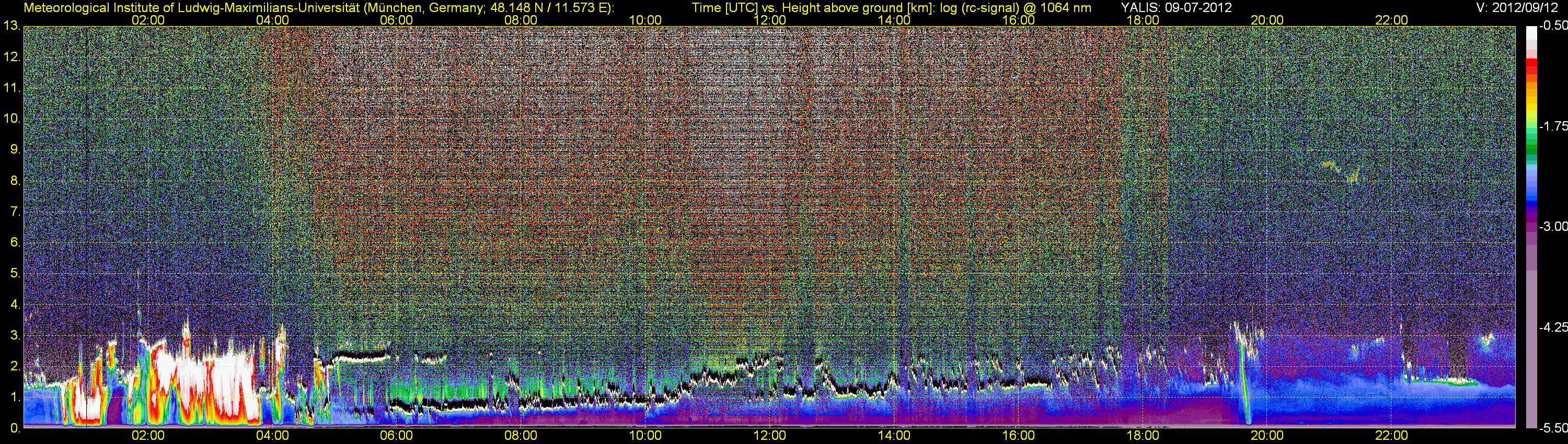This screenshot has width=1568, height=444.
Task: Click the 02:00 label on top time axis
Action: pyautogui.click(x=148, y=20)
